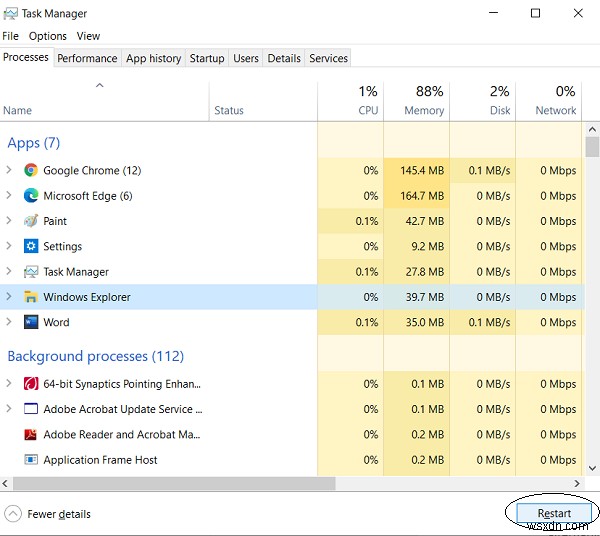Sort by the Status column header
Image resolution: width=600 pixels, height=536 pixels.
263,102
